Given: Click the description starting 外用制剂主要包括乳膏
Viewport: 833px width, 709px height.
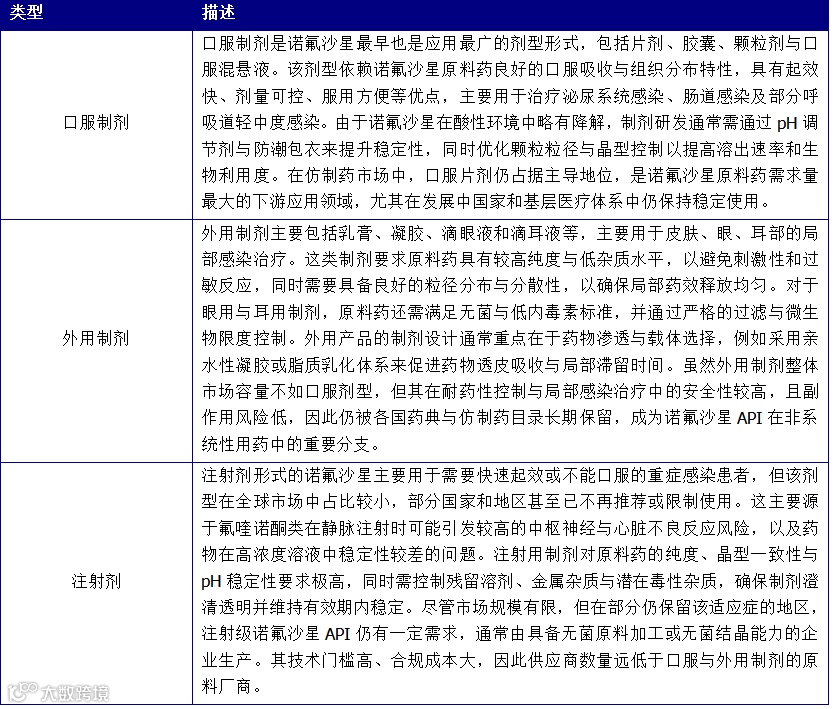Looking at the screenshot, I should 510,340.
